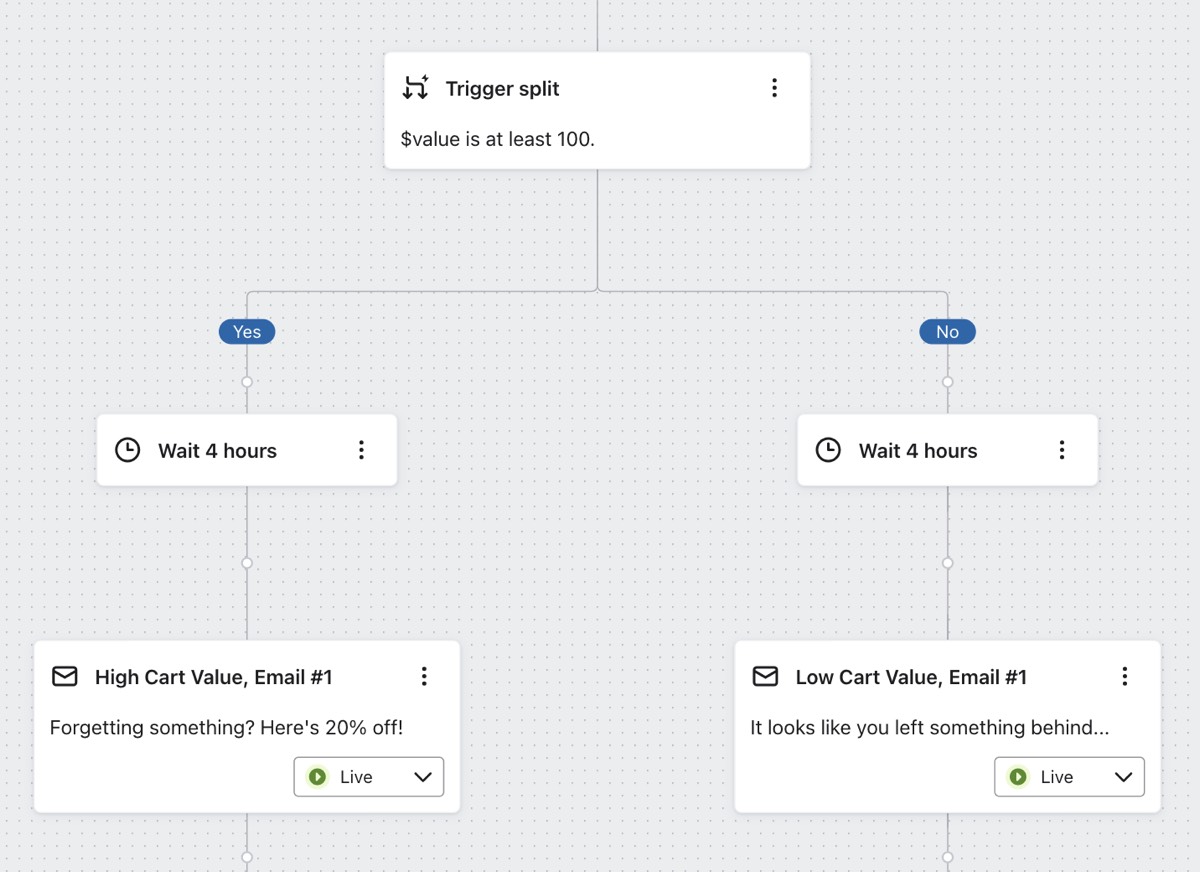Click the connector dot above the right Wait step
1200x872 pixels.
[947, 381]
